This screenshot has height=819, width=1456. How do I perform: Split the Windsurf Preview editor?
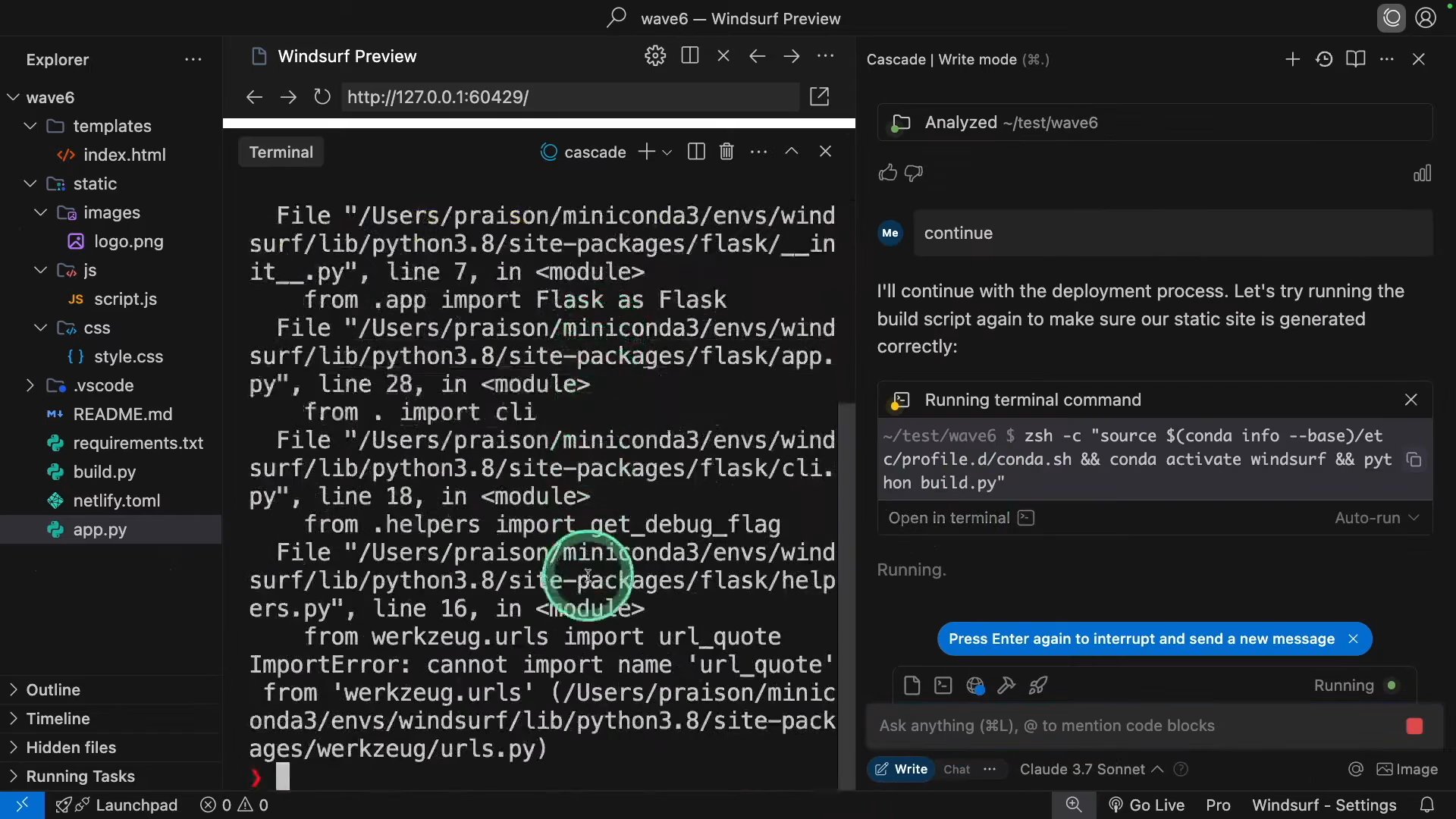point(689,56)
